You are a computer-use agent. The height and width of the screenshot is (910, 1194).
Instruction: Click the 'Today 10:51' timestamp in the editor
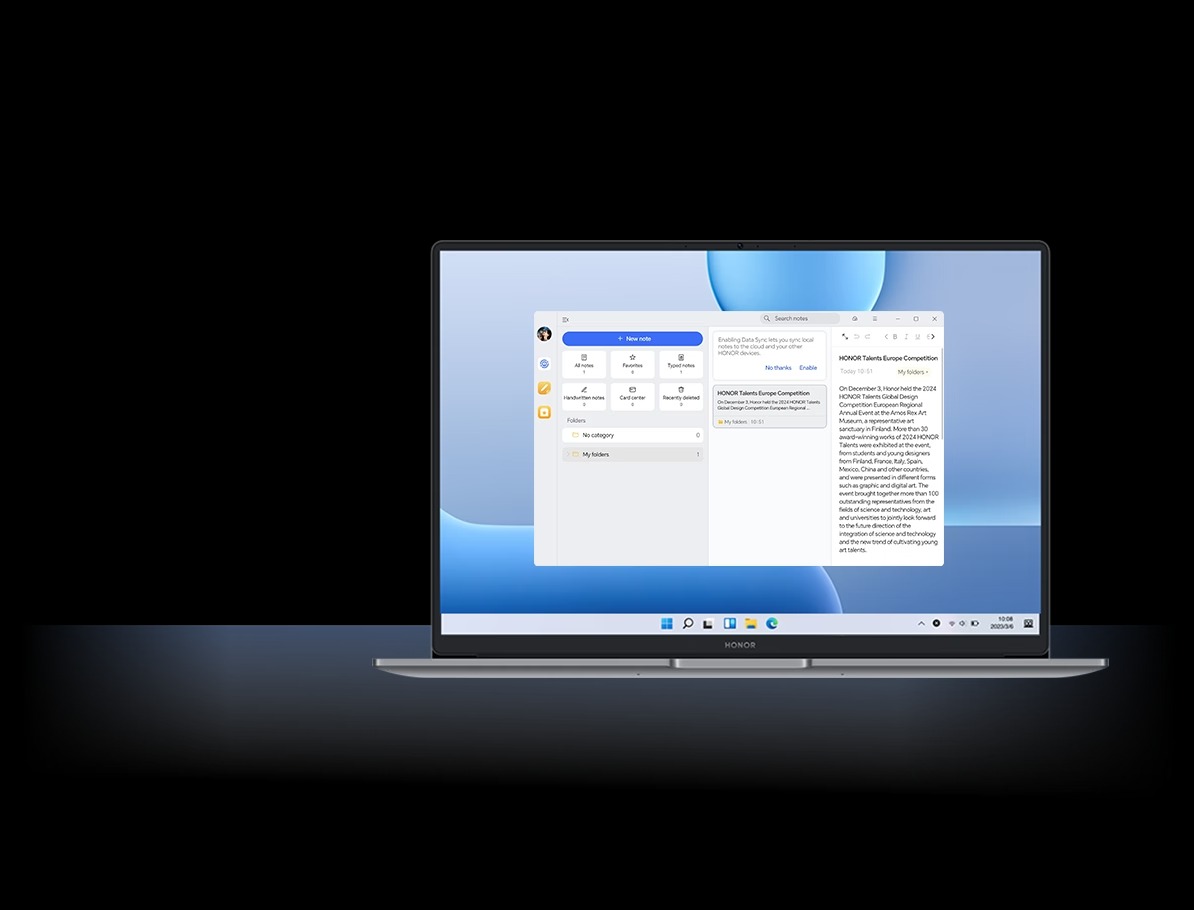(856, 372)
